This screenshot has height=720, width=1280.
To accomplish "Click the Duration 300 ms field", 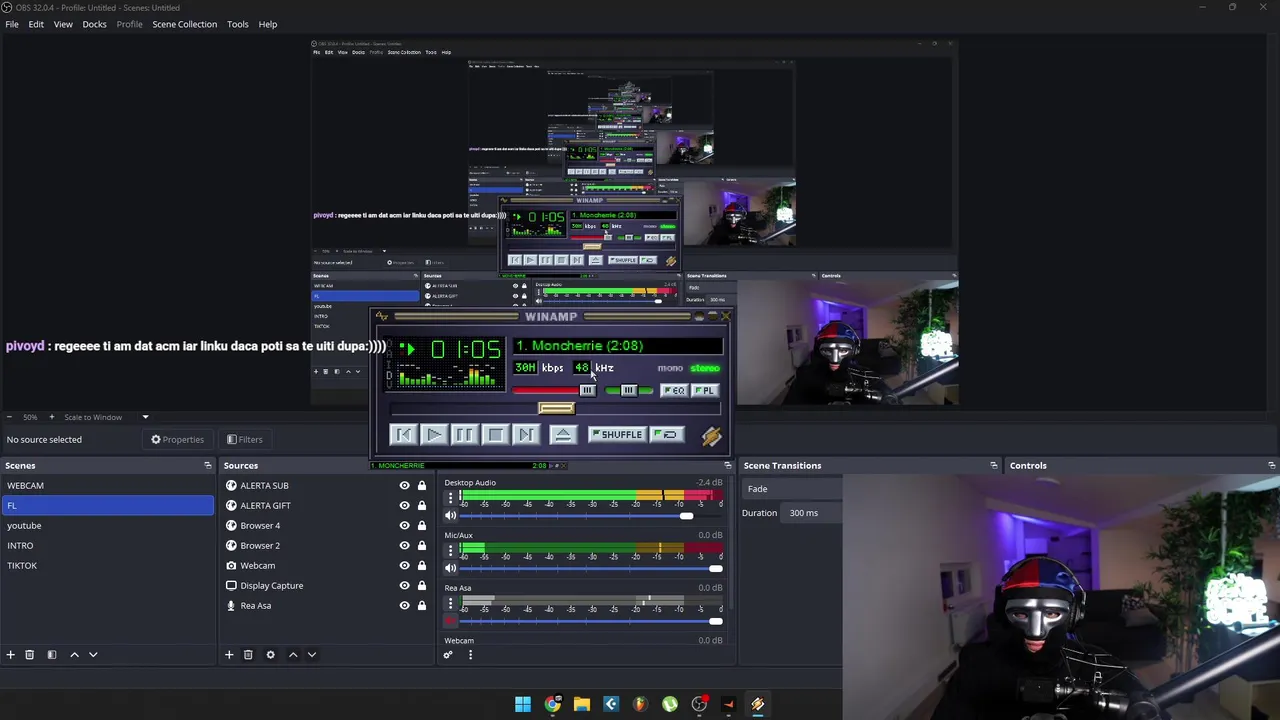I will tap(813, 513).
